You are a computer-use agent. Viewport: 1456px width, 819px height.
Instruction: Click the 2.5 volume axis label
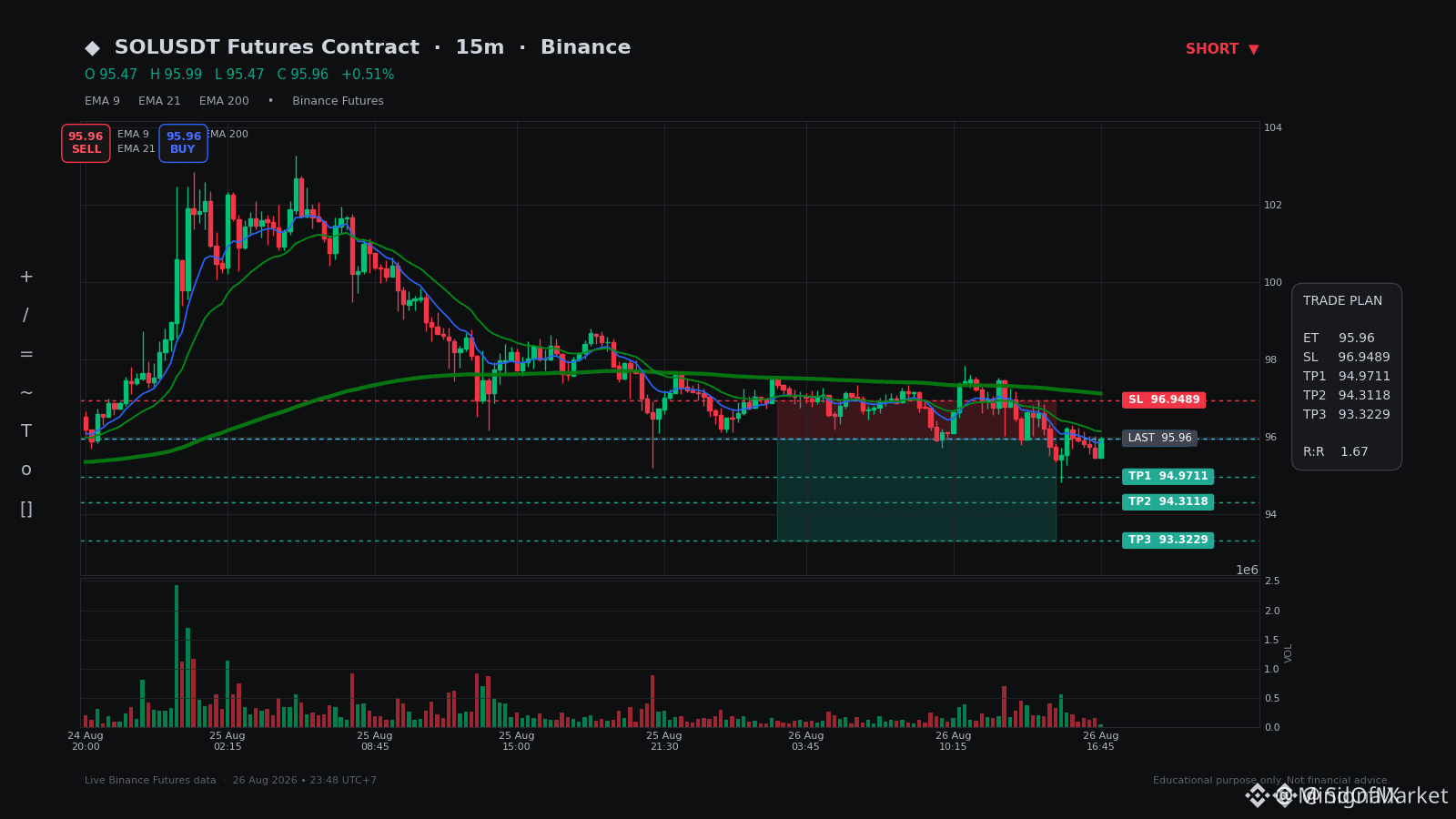(x=1272, y=581)
